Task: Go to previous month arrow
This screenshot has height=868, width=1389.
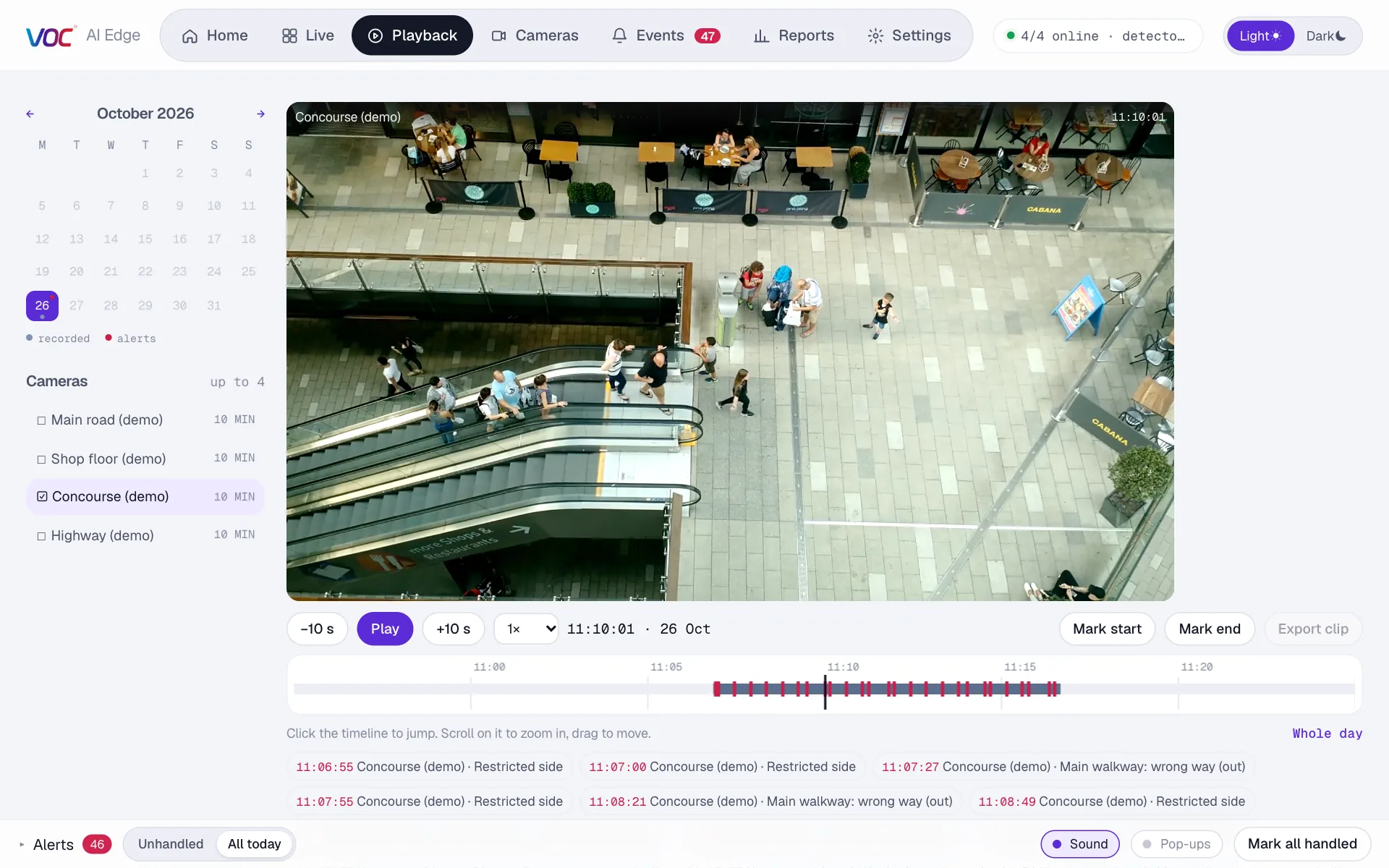Action: 30,114
